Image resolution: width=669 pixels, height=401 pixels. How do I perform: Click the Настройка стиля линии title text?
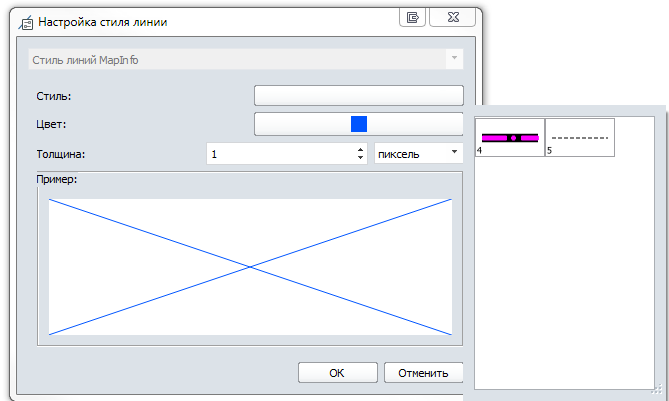(x=100, y=22)
